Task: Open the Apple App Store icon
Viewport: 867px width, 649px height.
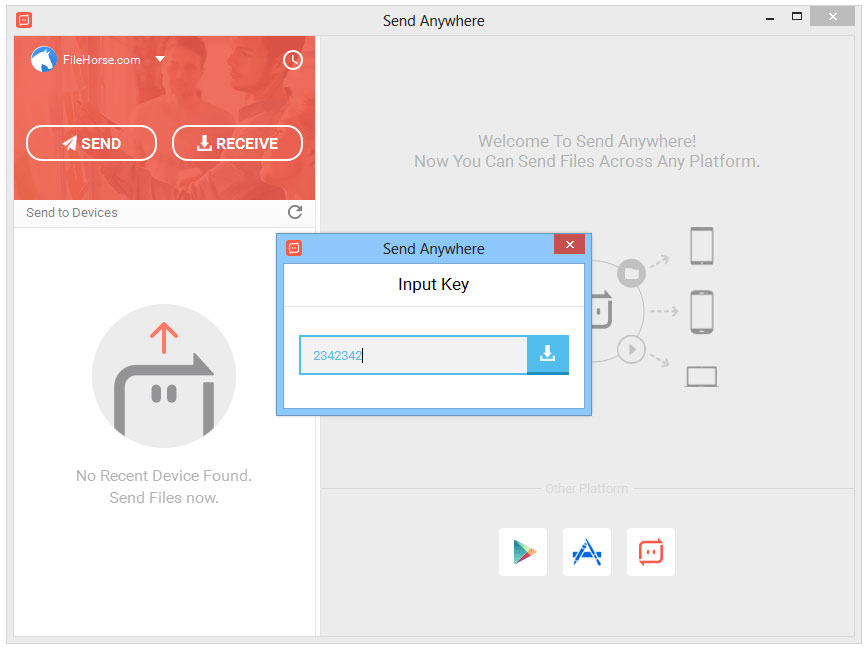Action: (x=587, y=552)
